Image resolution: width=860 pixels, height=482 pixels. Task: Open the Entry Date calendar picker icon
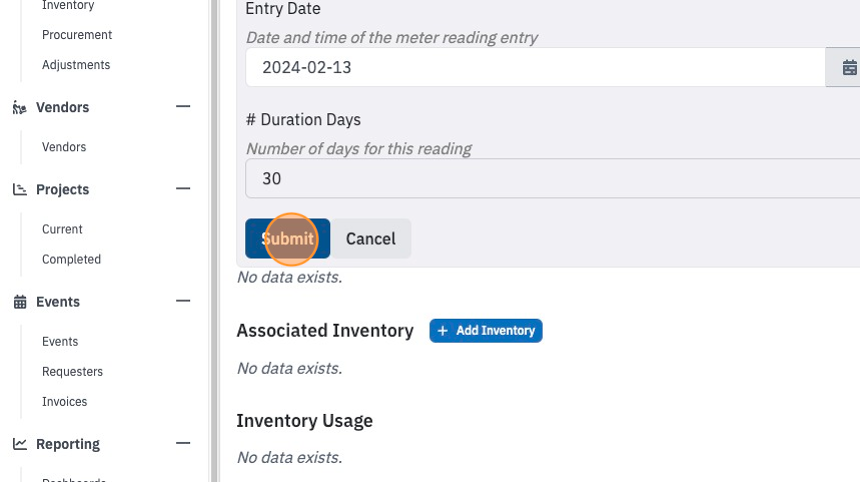(x=849, y=67)
